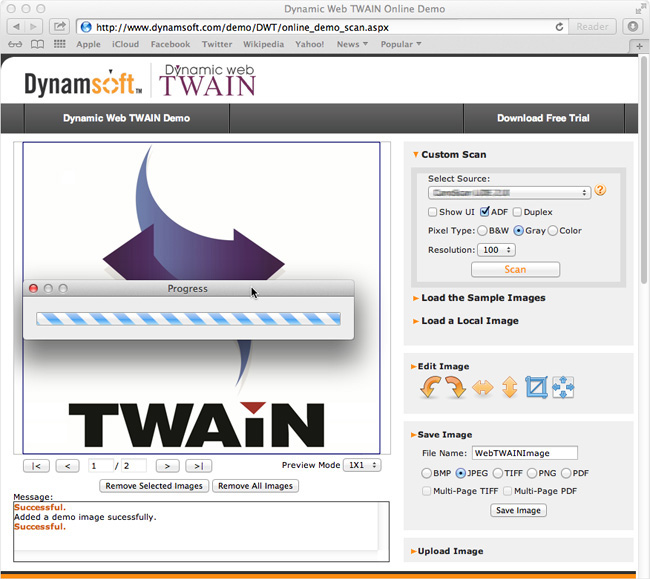Click the horizontal flip (mirror) icon
The width and height of the screenshot is (650, 579).
483,388
